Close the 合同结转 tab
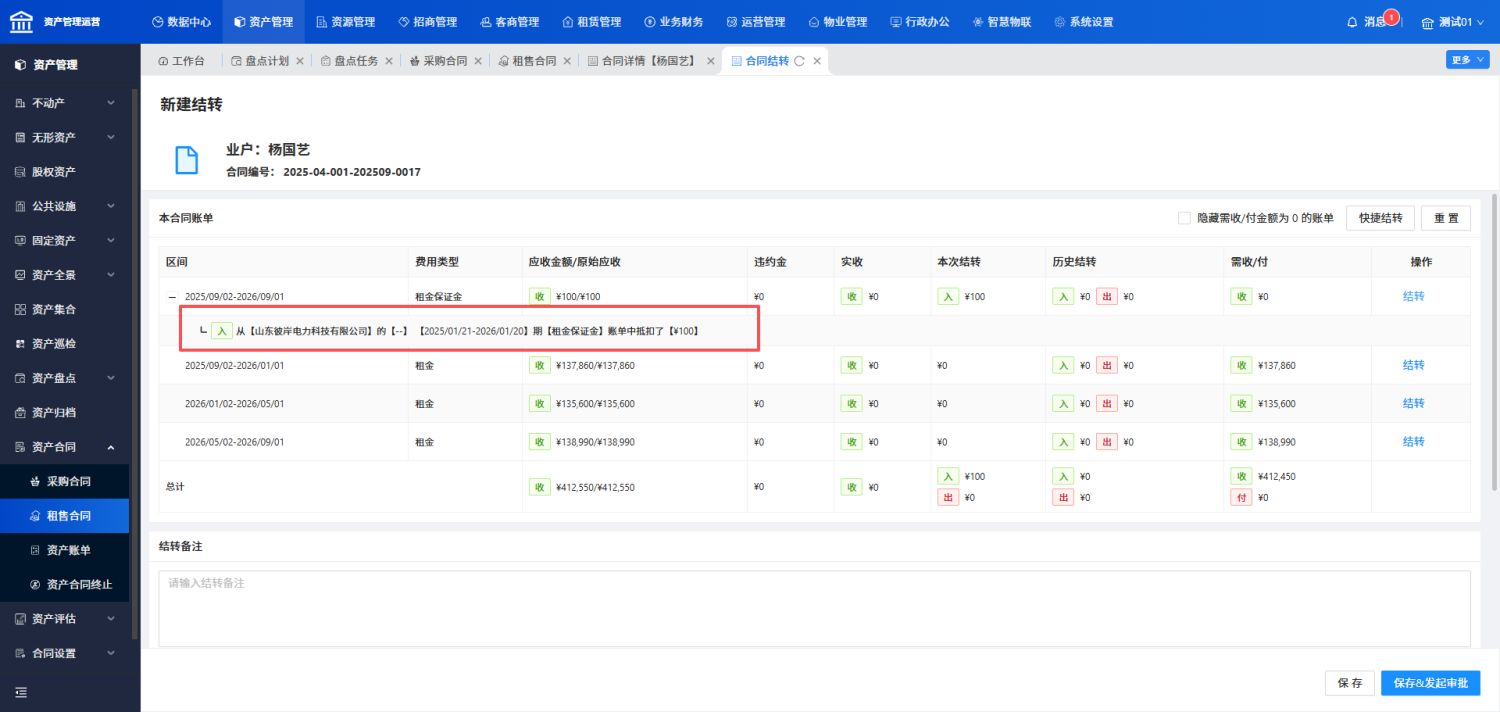 click(x=817, y=61)
